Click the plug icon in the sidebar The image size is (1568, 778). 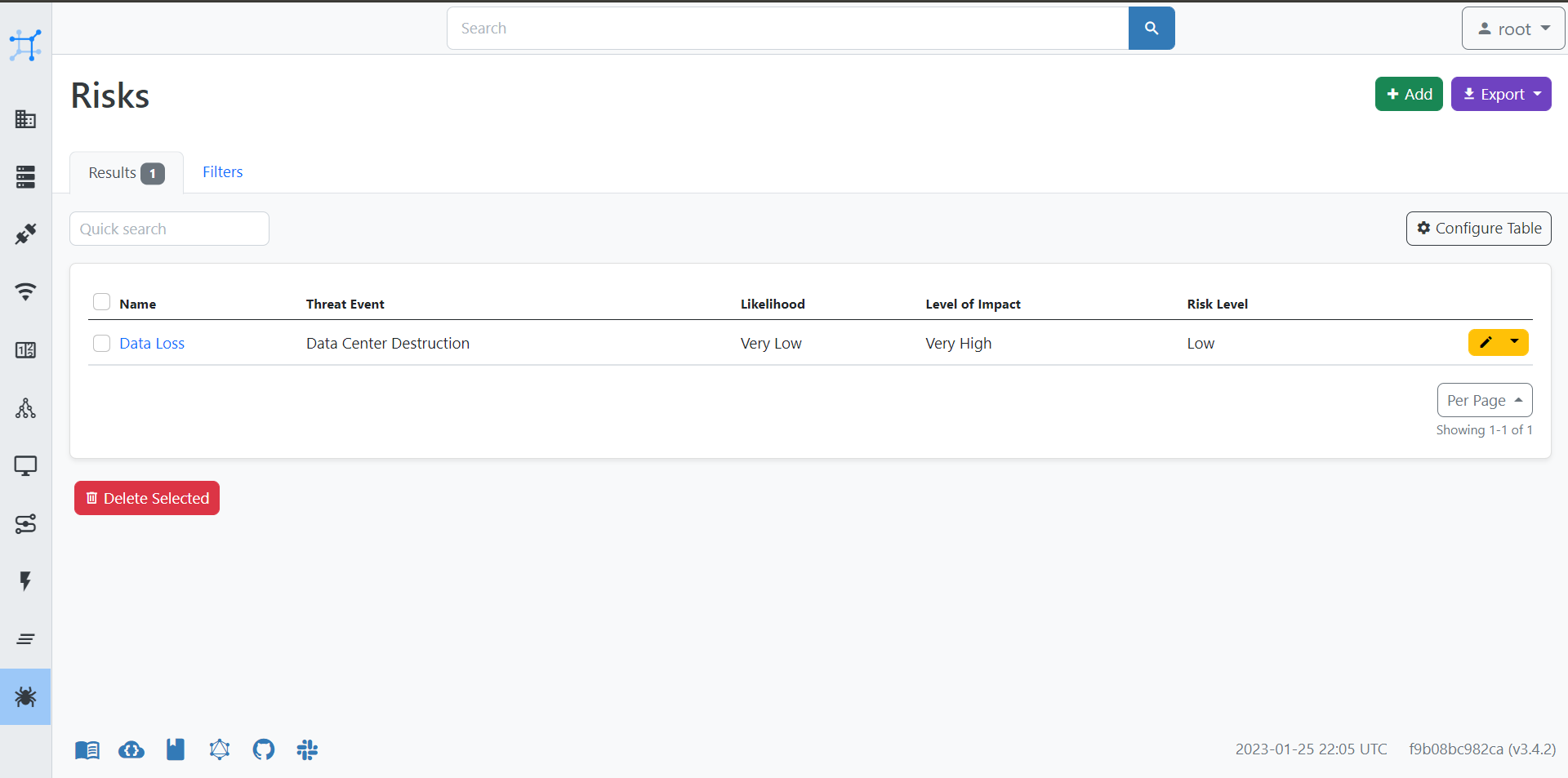point(25,234)
